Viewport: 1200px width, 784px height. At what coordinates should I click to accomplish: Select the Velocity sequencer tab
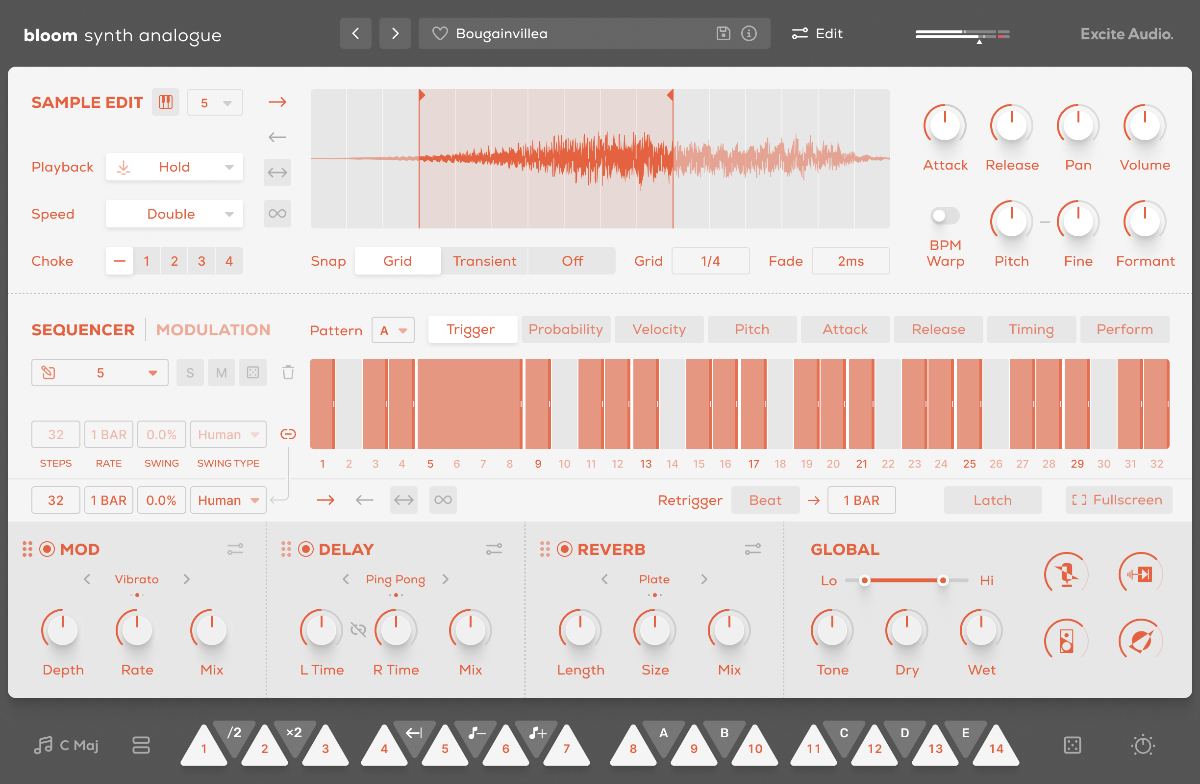pos(659,329)
